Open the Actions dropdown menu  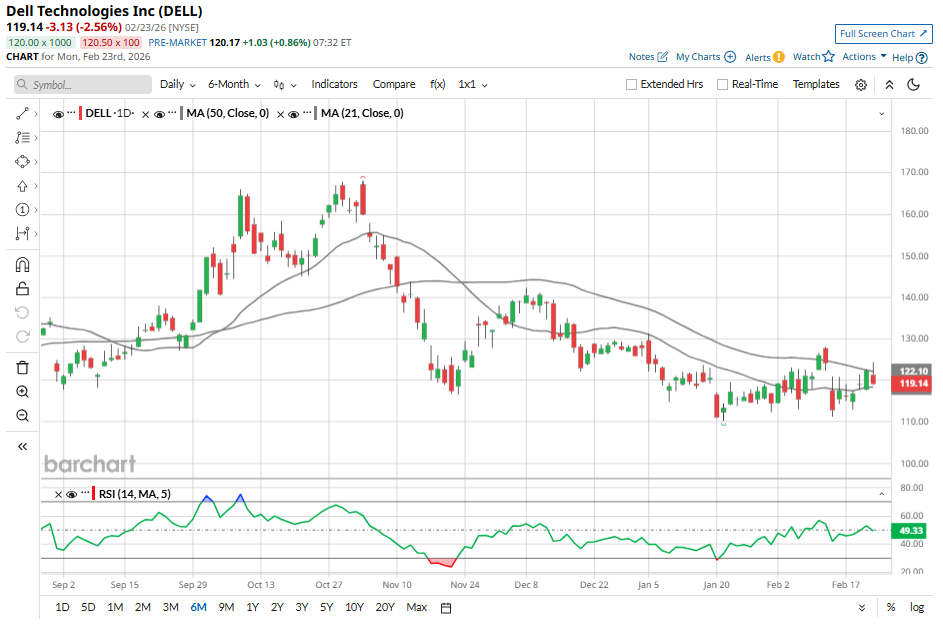coord(864,57)
